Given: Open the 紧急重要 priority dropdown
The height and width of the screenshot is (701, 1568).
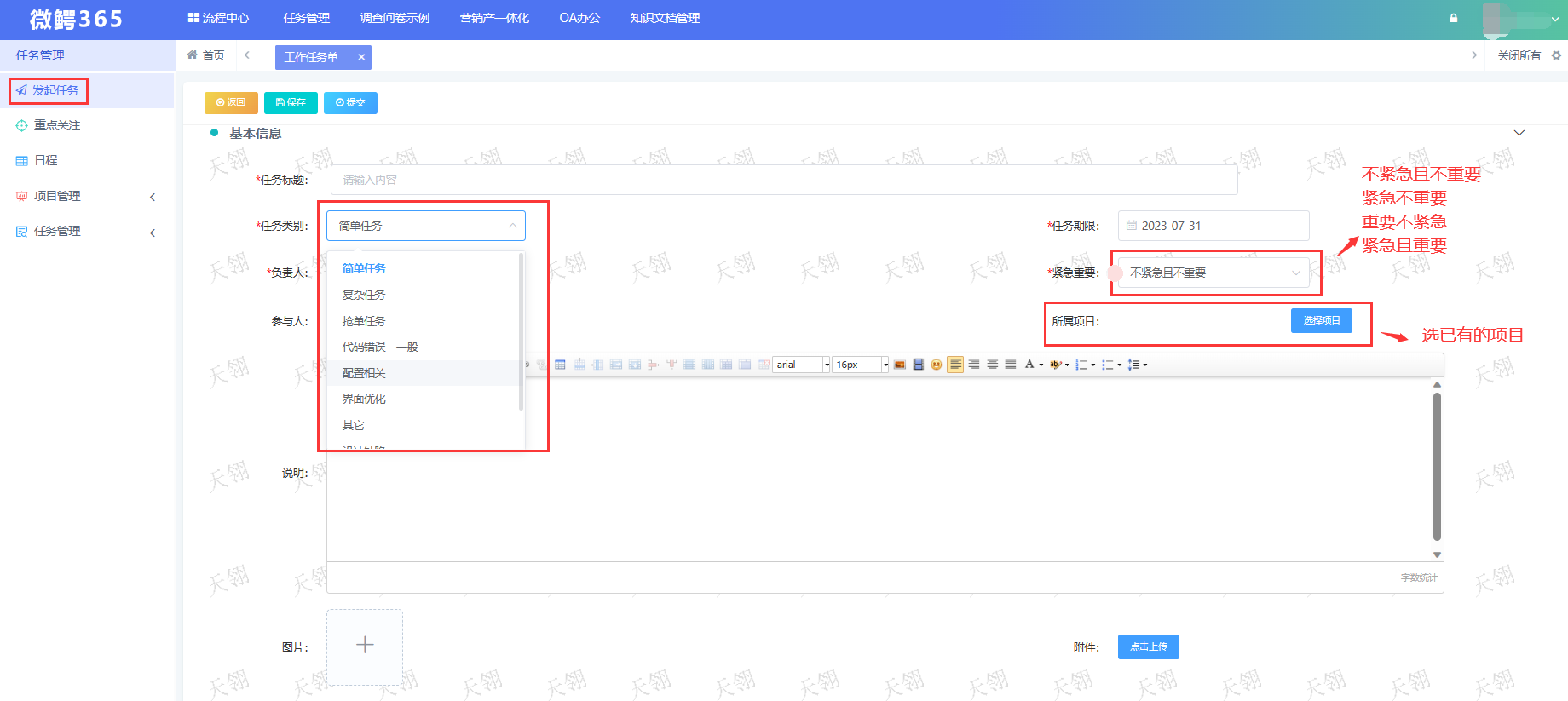Looking at the screenshot, I should [x=1213, y=273].
